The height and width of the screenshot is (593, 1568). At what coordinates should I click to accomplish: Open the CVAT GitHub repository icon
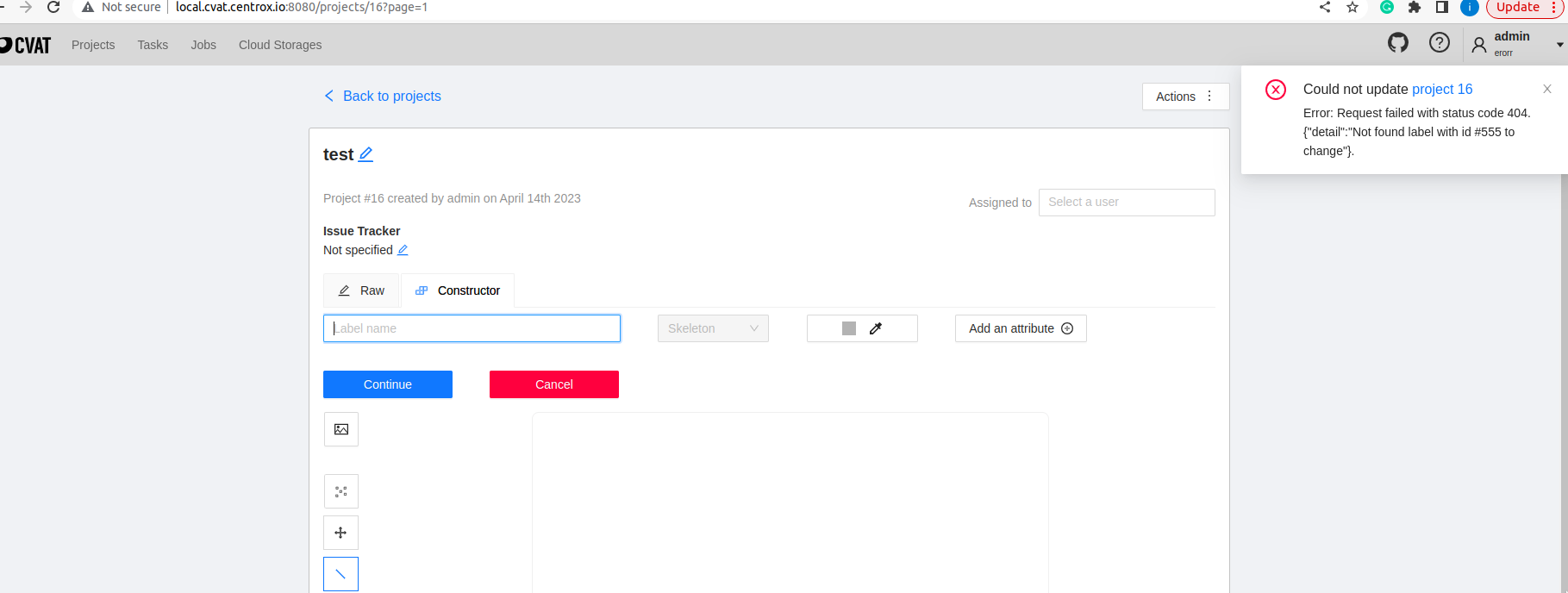click(x=1398, y=42)
